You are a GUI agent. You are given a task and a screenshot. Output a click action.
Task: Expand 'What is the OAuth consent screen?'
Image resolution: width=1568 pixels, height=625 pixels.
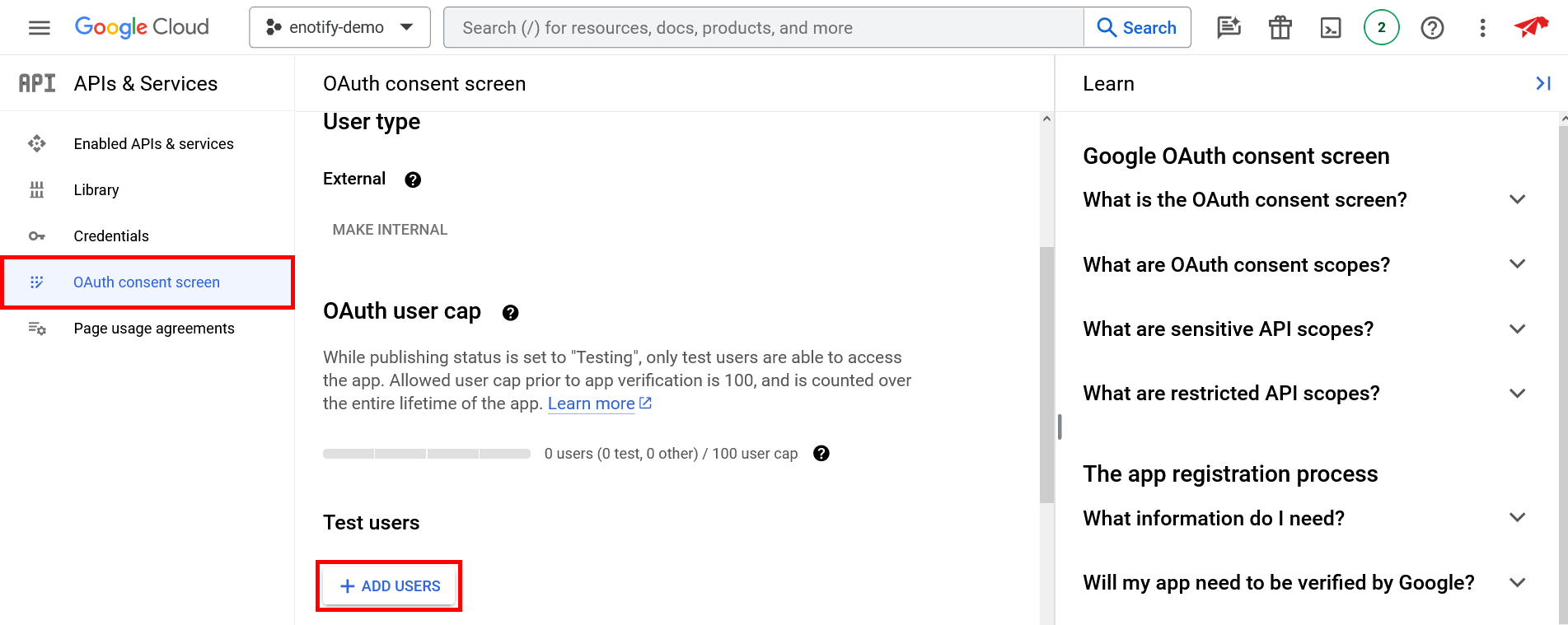(x=1517, y=200)
